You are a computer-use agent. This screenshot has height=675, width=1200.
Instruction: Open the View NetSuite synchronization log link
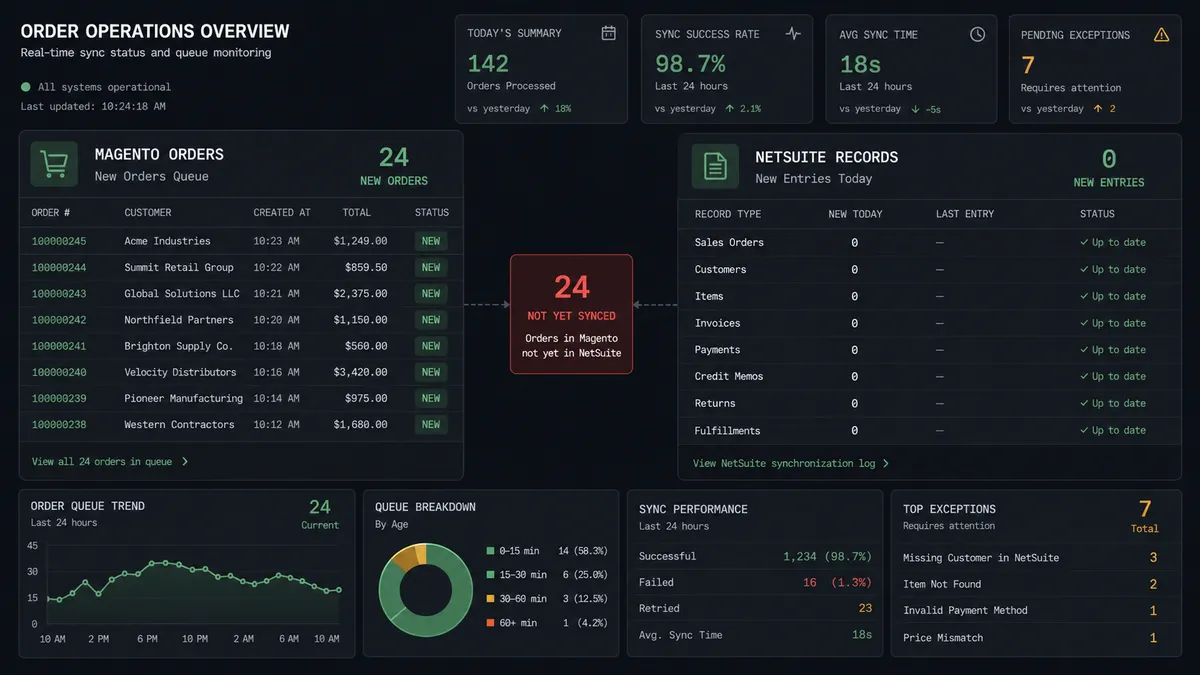[x=791, y=464]
